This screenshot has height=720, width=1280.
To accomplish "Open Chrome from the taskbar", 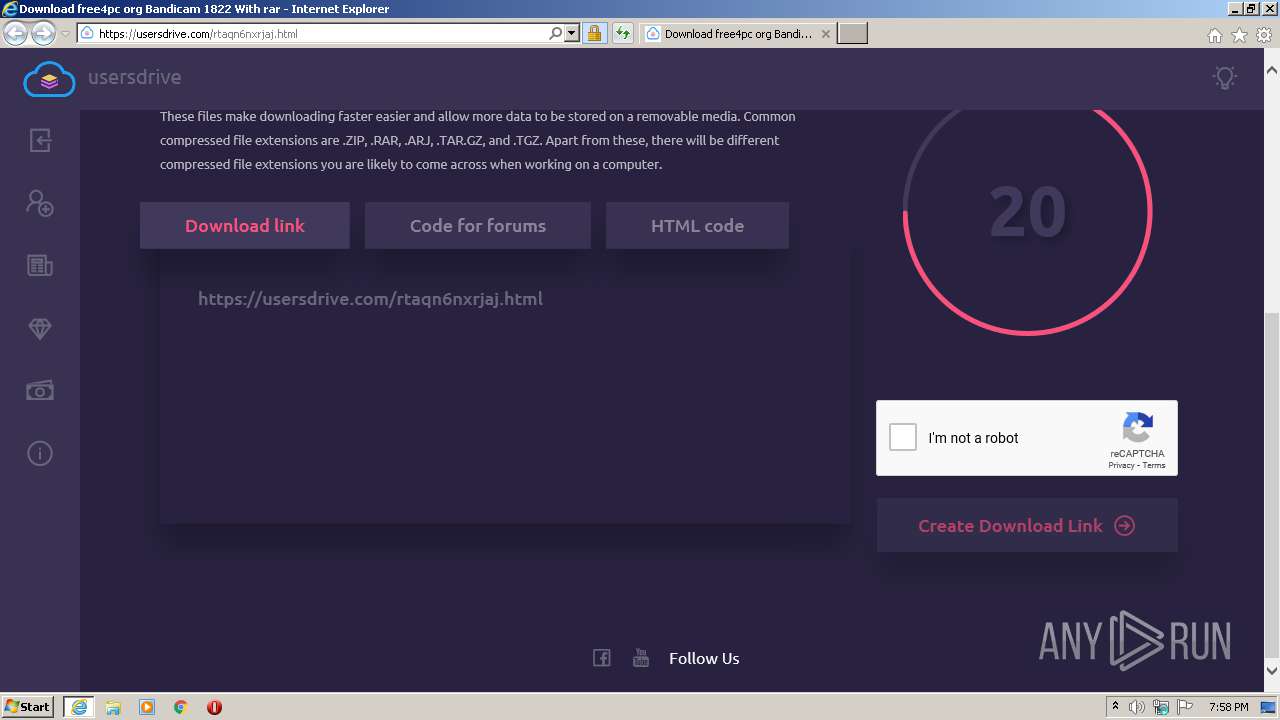I will (181, 707).
